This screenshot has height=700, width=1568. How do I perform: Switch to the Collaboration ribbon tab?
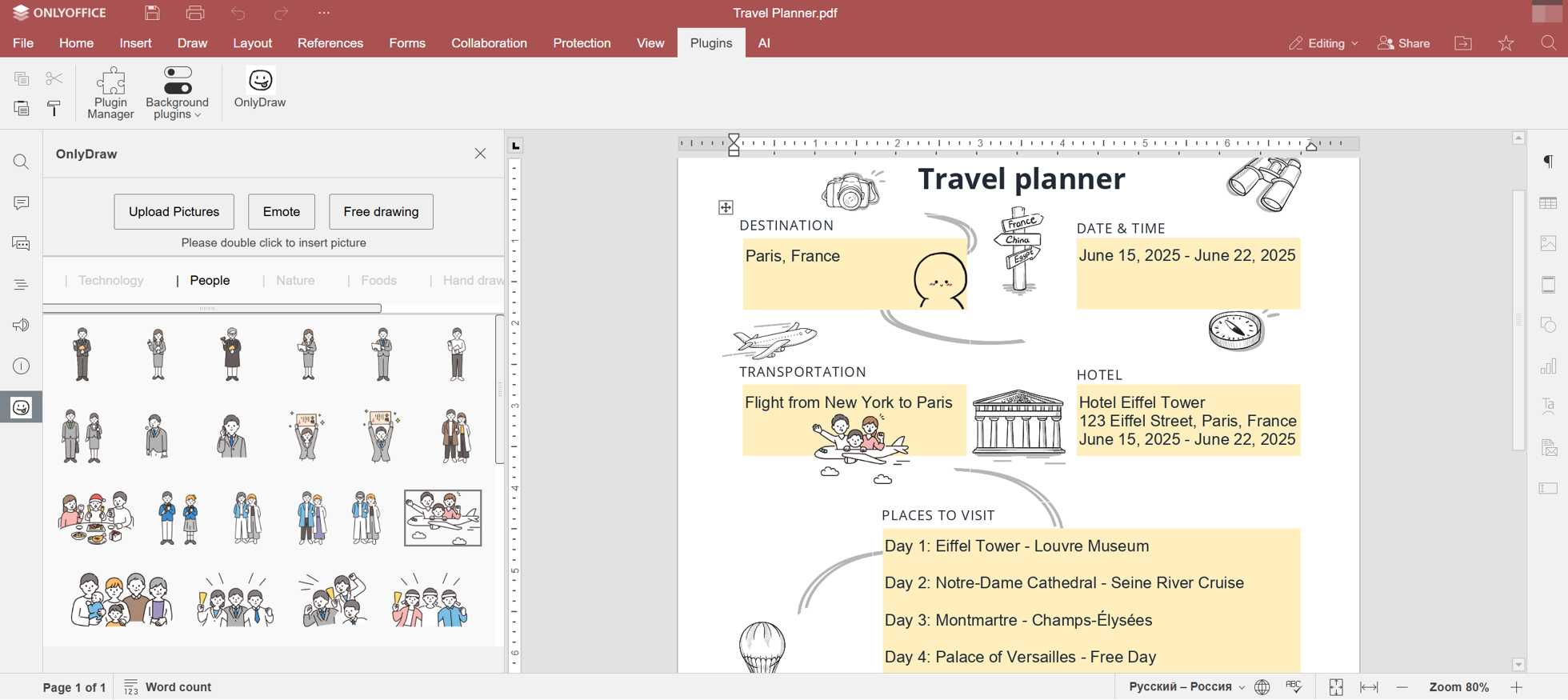(489, 43)
